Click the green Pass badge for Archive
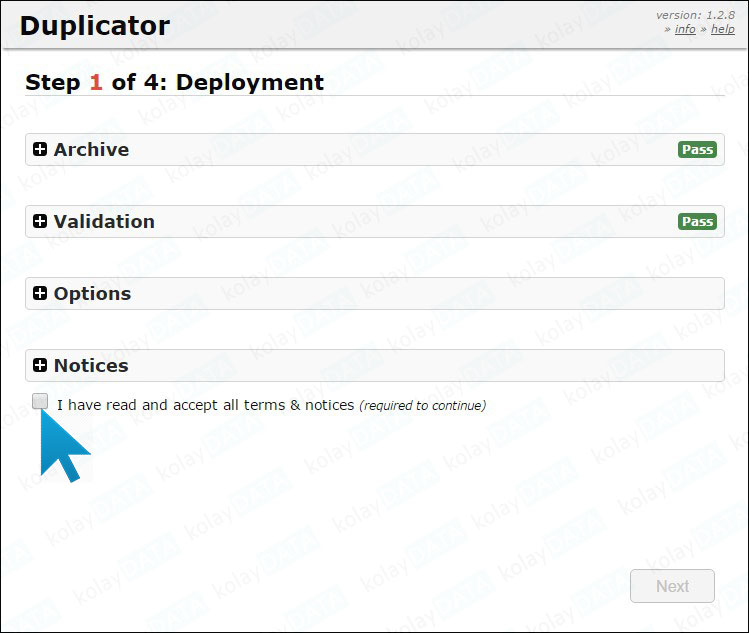 [x=697, y=150]
